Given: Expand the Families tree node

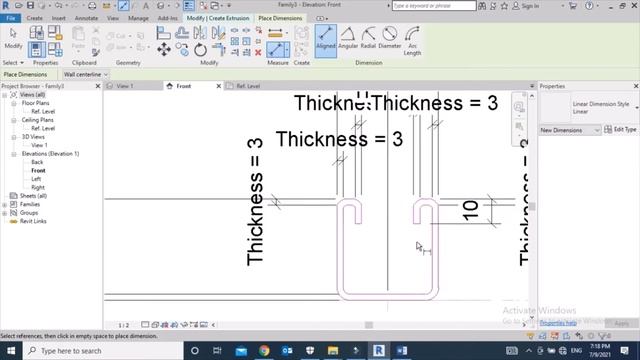Looking at the screenshot, I should point(4,204).
